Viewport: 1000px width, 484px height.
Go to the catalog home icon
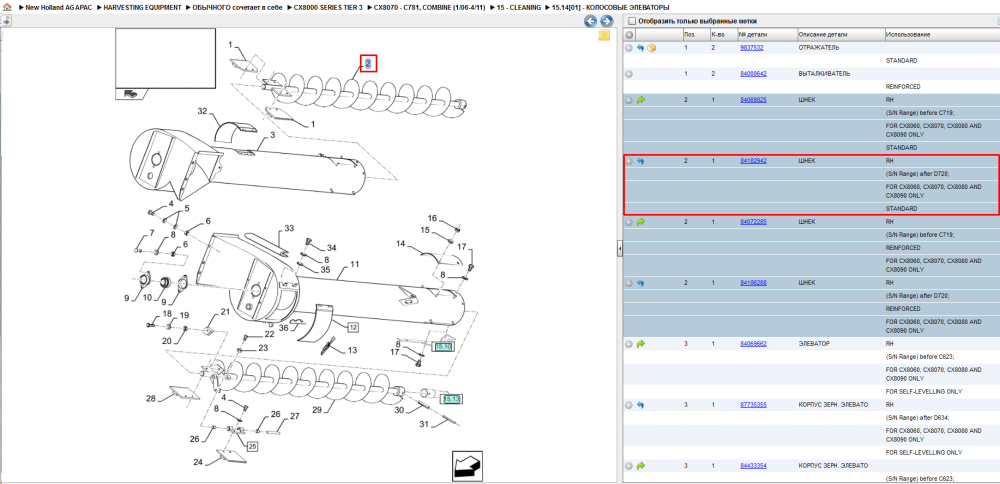(x=7, y=7)
